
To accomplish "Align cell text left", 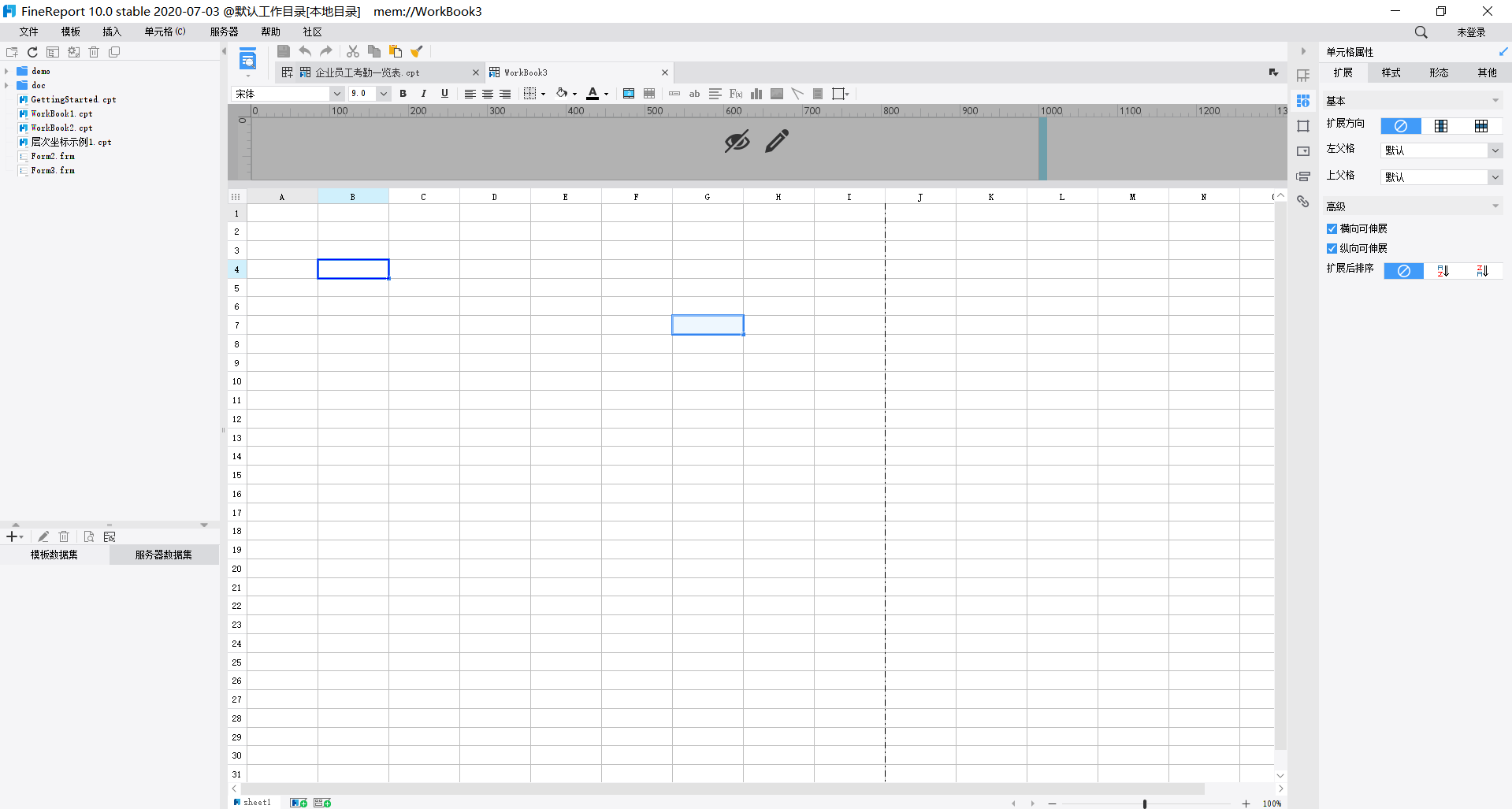I will [470, 94].
